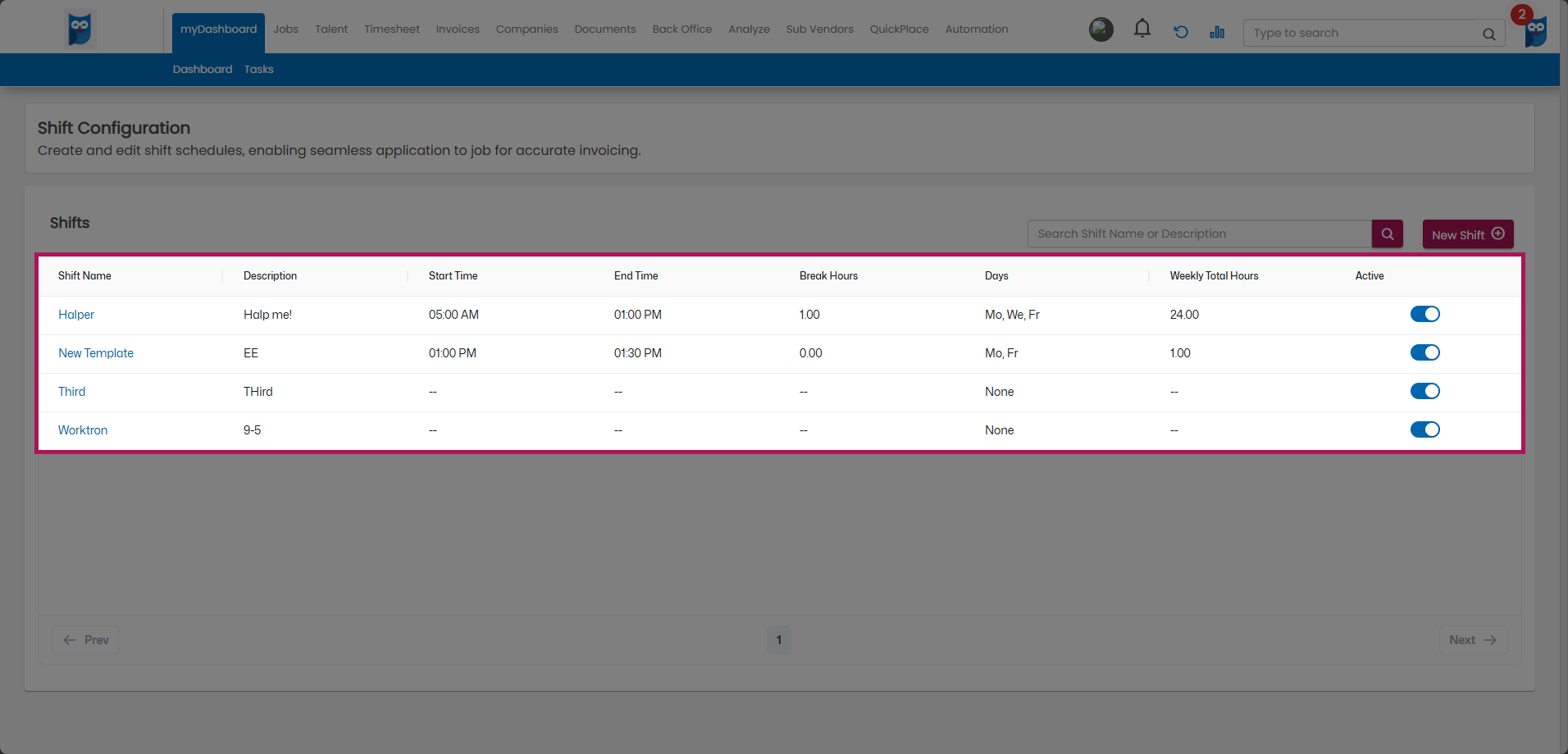Screen dimensions: 1568x754
Task: Open owl assistant icon with badge
Action: pos(1535,31)
